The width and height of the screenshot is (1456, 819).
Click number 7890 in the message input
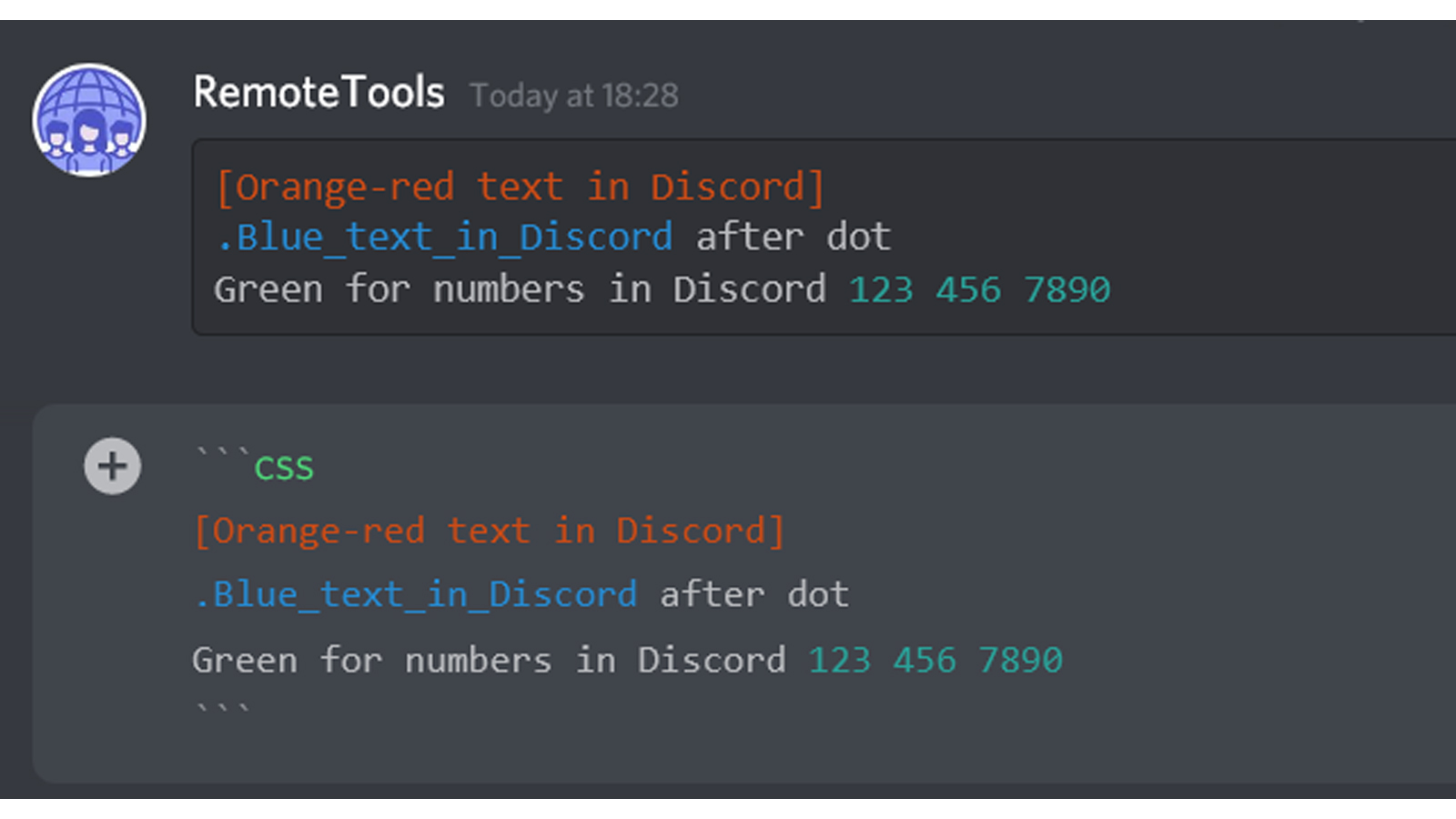click(x=1020, y=661)
